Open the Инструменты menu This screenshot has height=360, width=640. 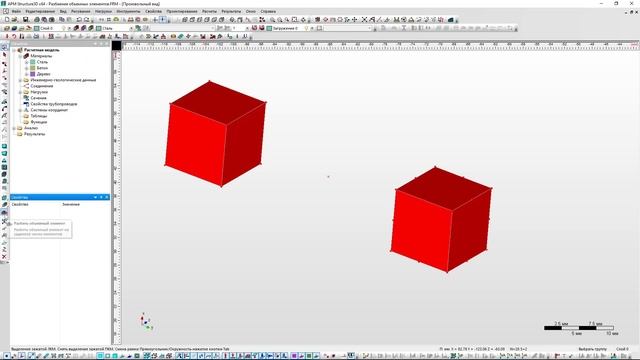pos(128,11)
